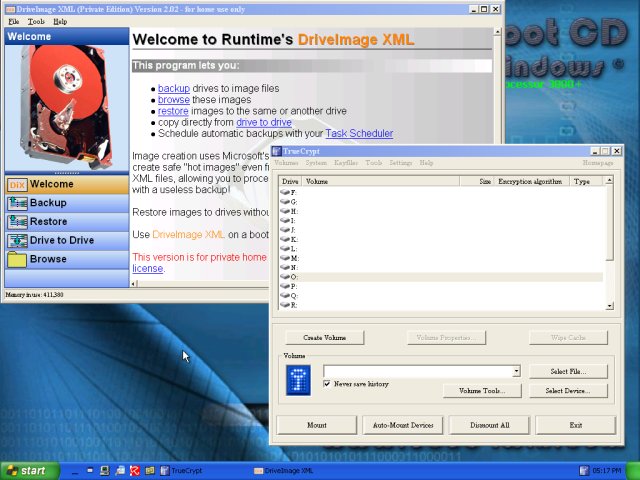Image resolution: width=640 pixels, height=480 pixels.
Task: Click the Start button on the taskbar
Action: [x=30, y=471]
